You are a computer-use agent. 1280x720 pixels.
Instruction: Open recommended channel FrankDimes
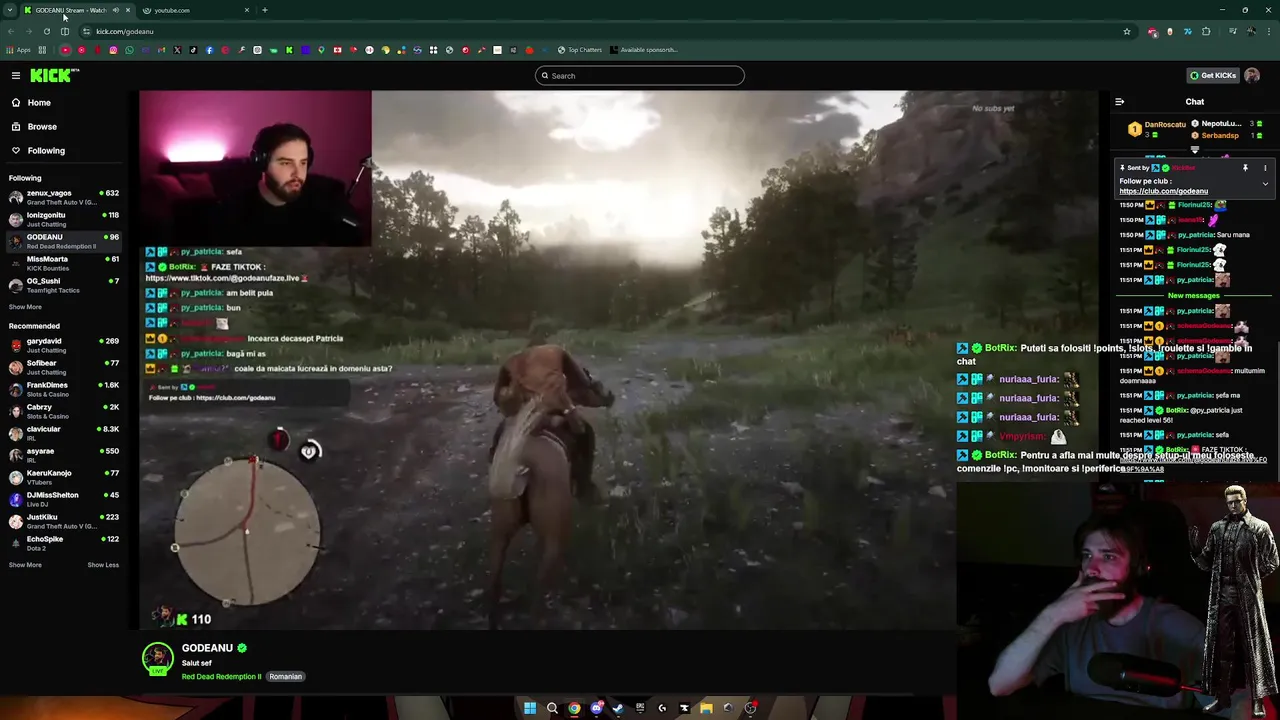pyautogui.click(x=64, y=389)
